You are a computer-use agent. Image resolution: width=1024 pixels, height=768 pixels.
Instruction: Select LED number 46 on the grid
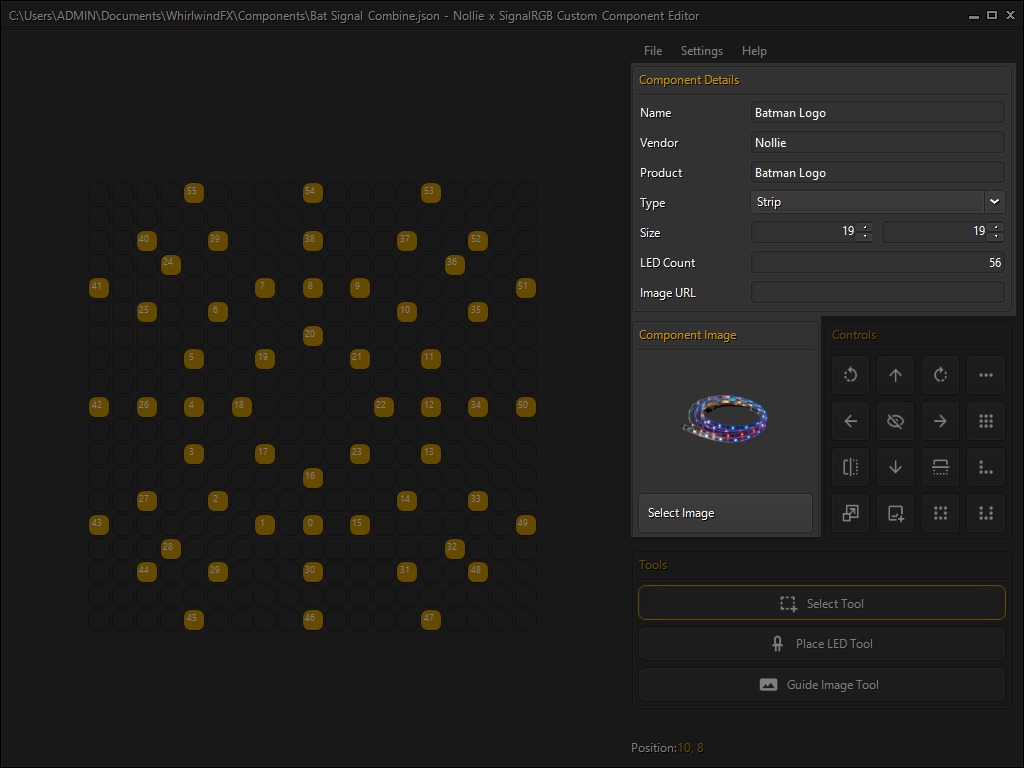[x=313, y=619]
